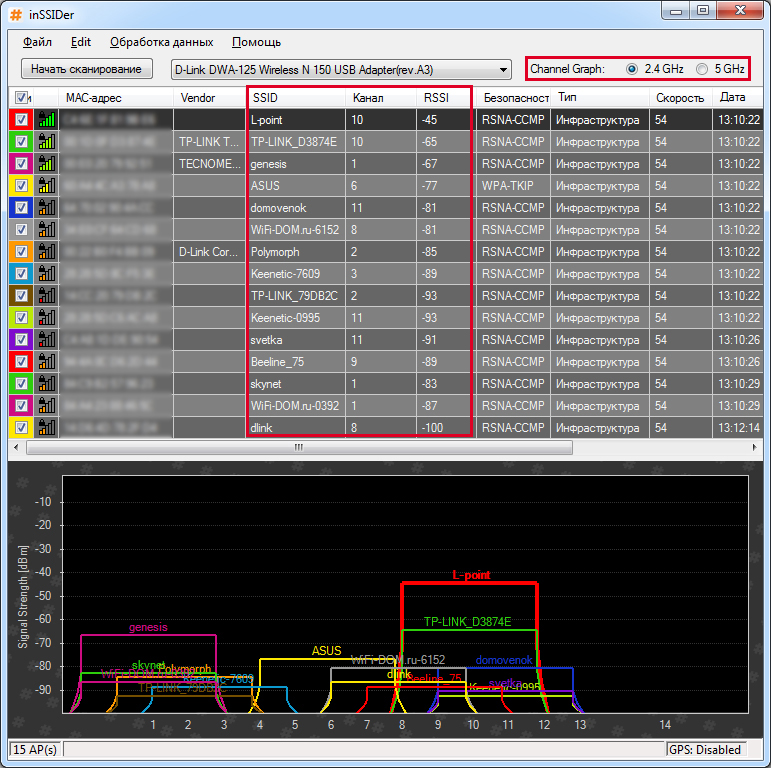Click signal bars icon for dlink row
The image size is (771, 768).
[x=47, y=427]
